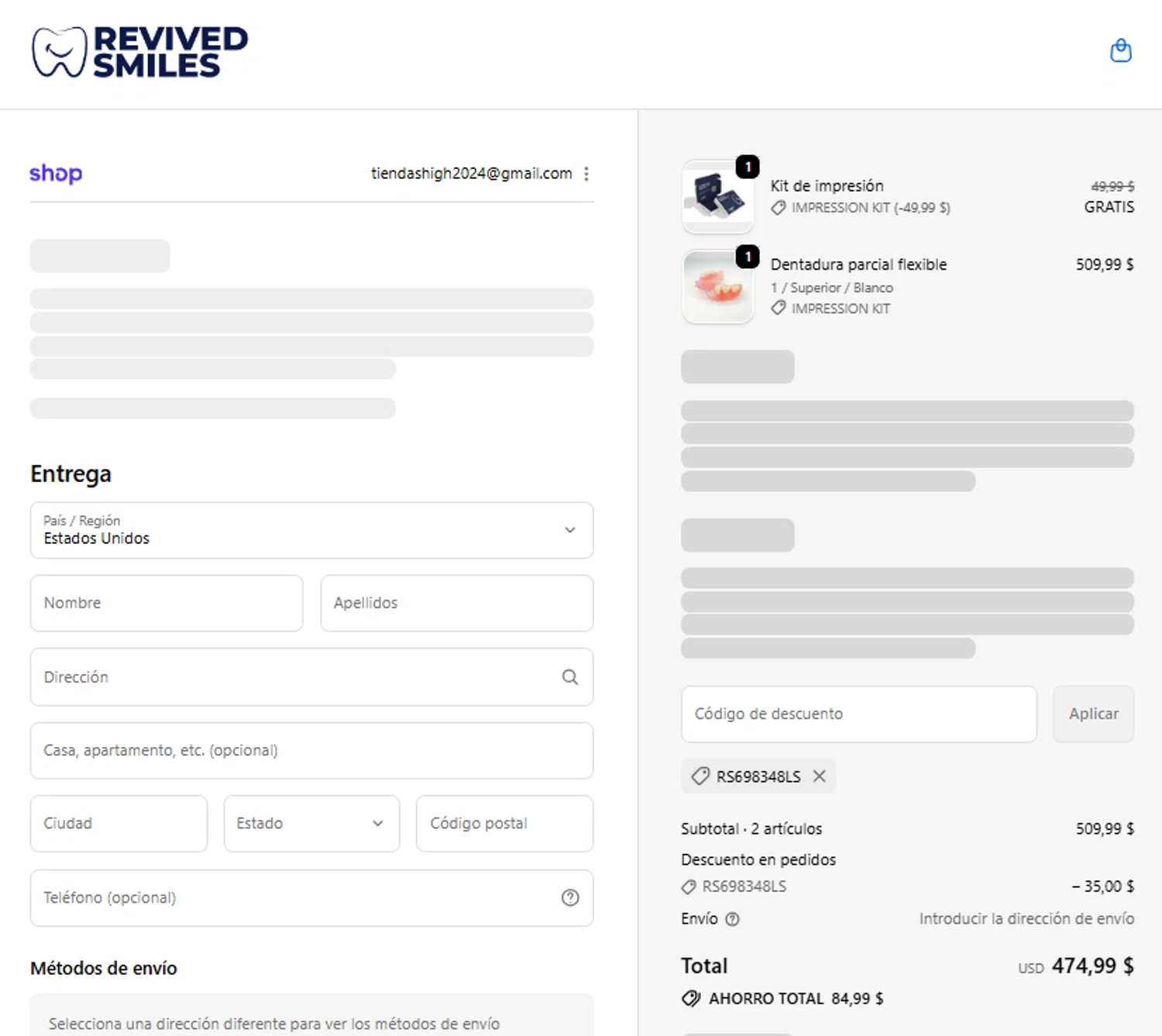Click the GRATIS price label
The image size is (1162, 1036).
(1109, 207)
